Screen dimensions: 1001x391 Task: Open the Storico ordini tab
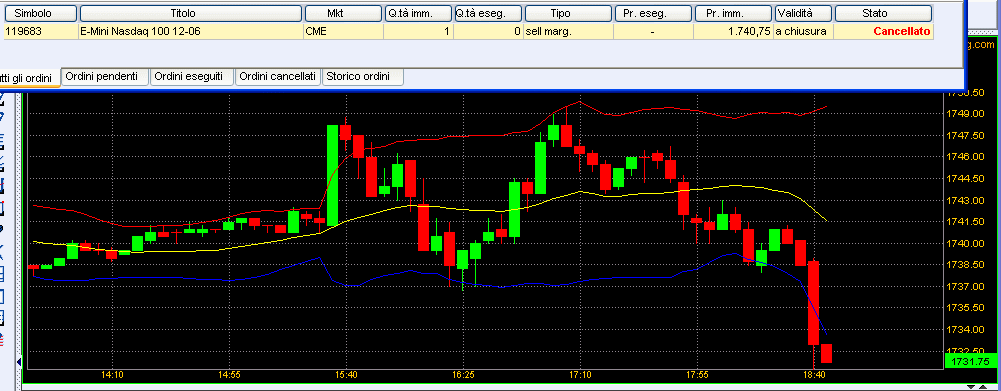(x=363, y=77)
